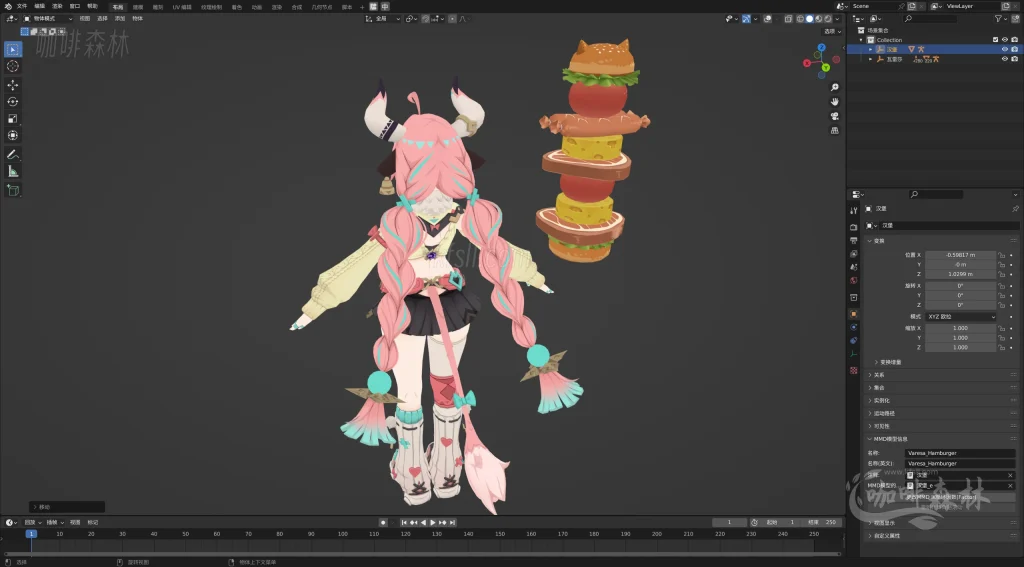Toggle X-ray display in viewport header
Viewport: 1024px width, 567px height.
(788, 19)
